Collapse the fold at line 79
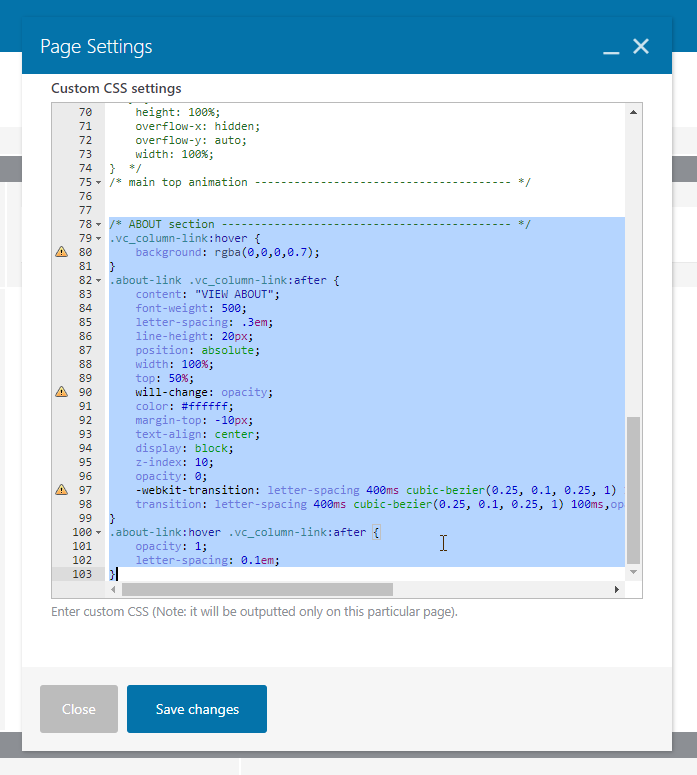This screenshot has height=775, width=697. [x=98, y=238]
